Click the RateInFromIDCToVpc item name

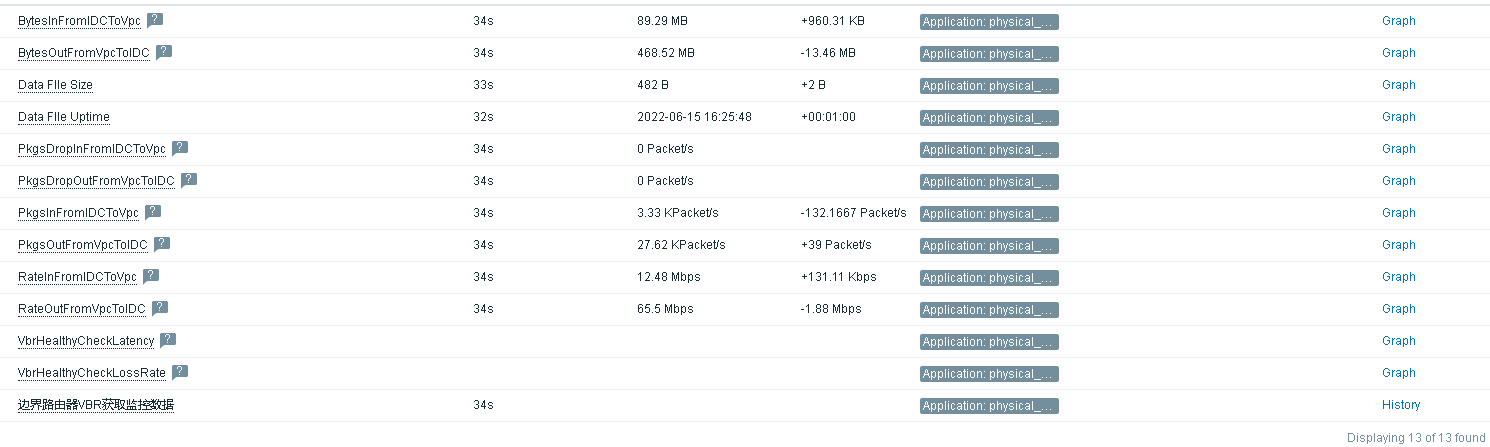pyautogui.click(x=77, y=277)
